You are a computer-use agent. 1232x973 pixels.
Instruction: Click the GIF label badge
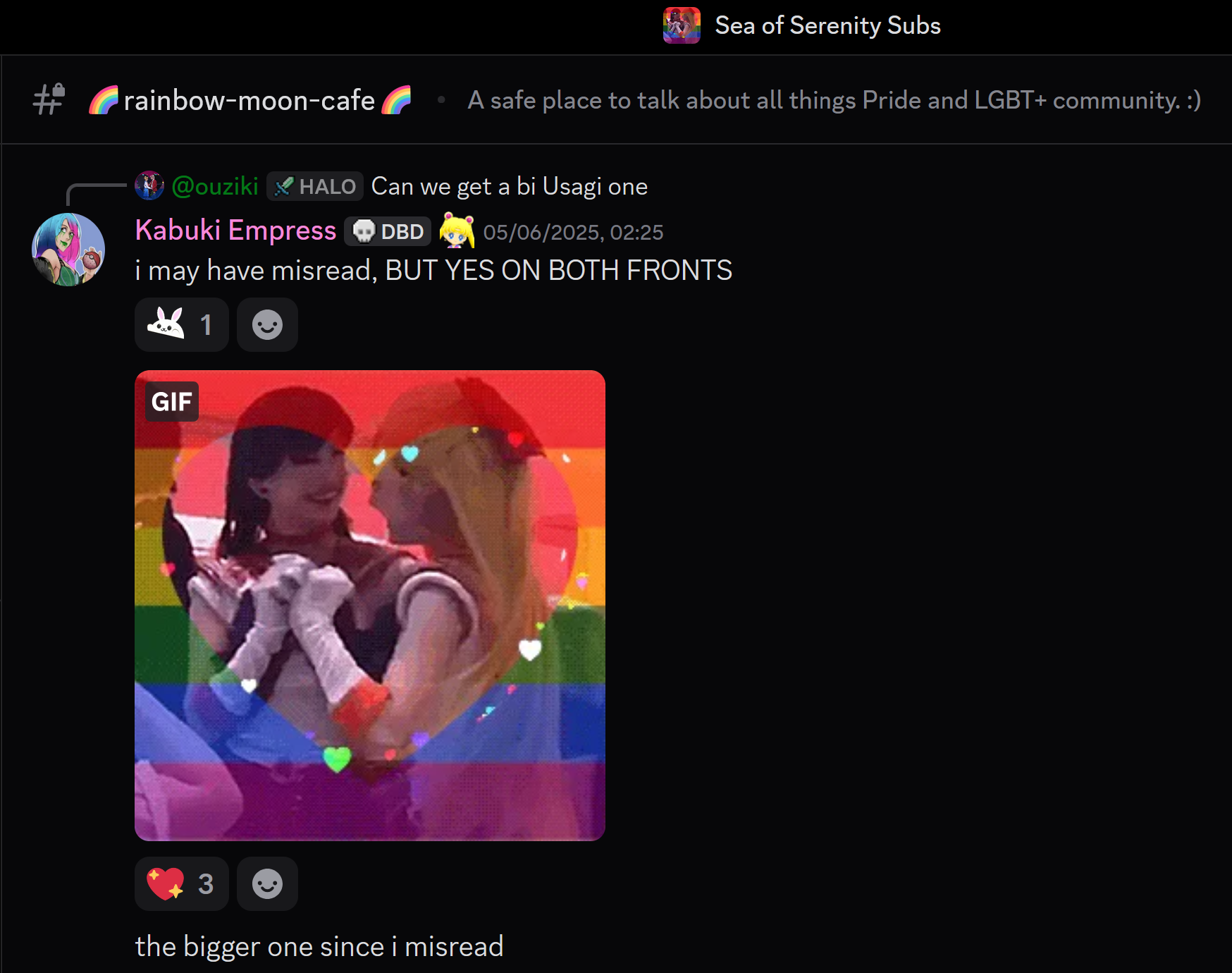172,401
